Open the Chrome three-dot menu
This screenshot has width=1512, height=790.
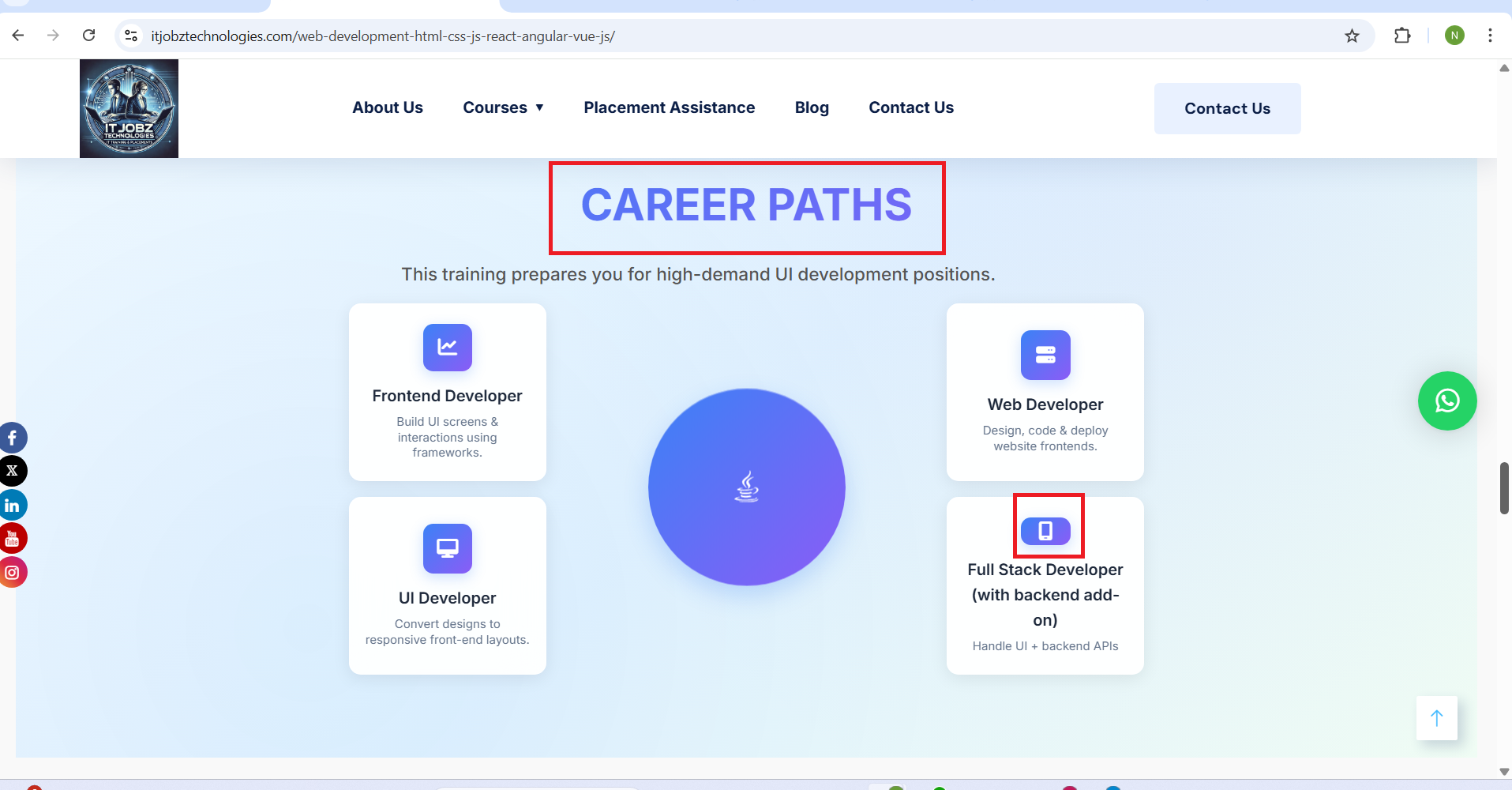pyautogui.click(x=1490, y=36)
